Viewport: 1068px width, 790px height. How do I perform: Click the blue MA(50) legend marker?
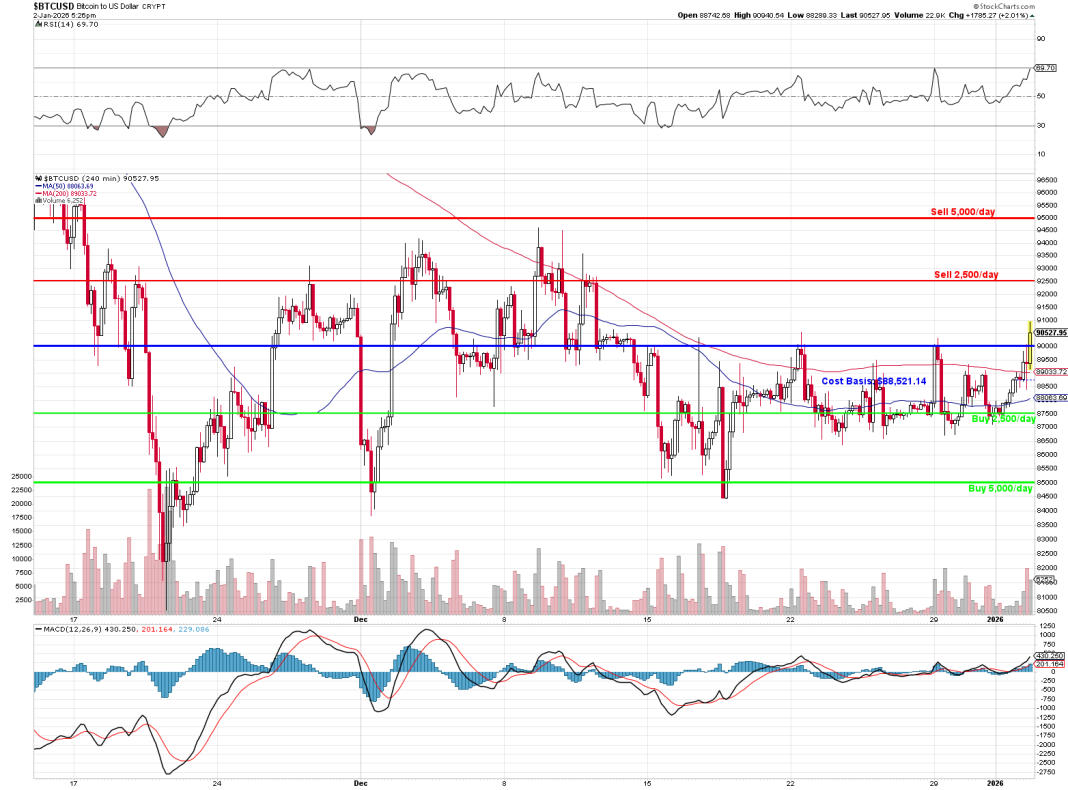[x=36, y=186]
